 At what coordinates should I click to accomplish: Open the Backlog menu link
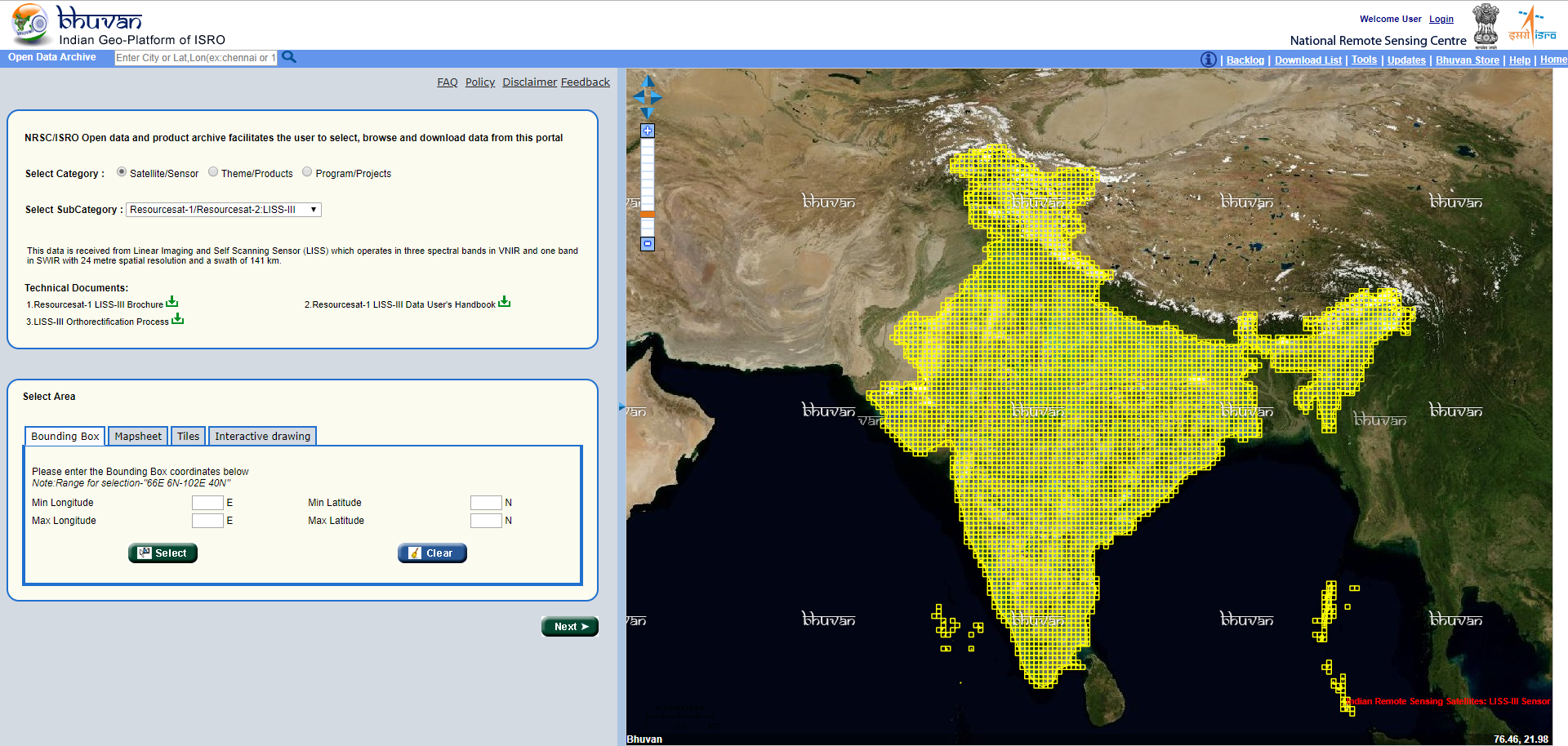pos(1245,60)
